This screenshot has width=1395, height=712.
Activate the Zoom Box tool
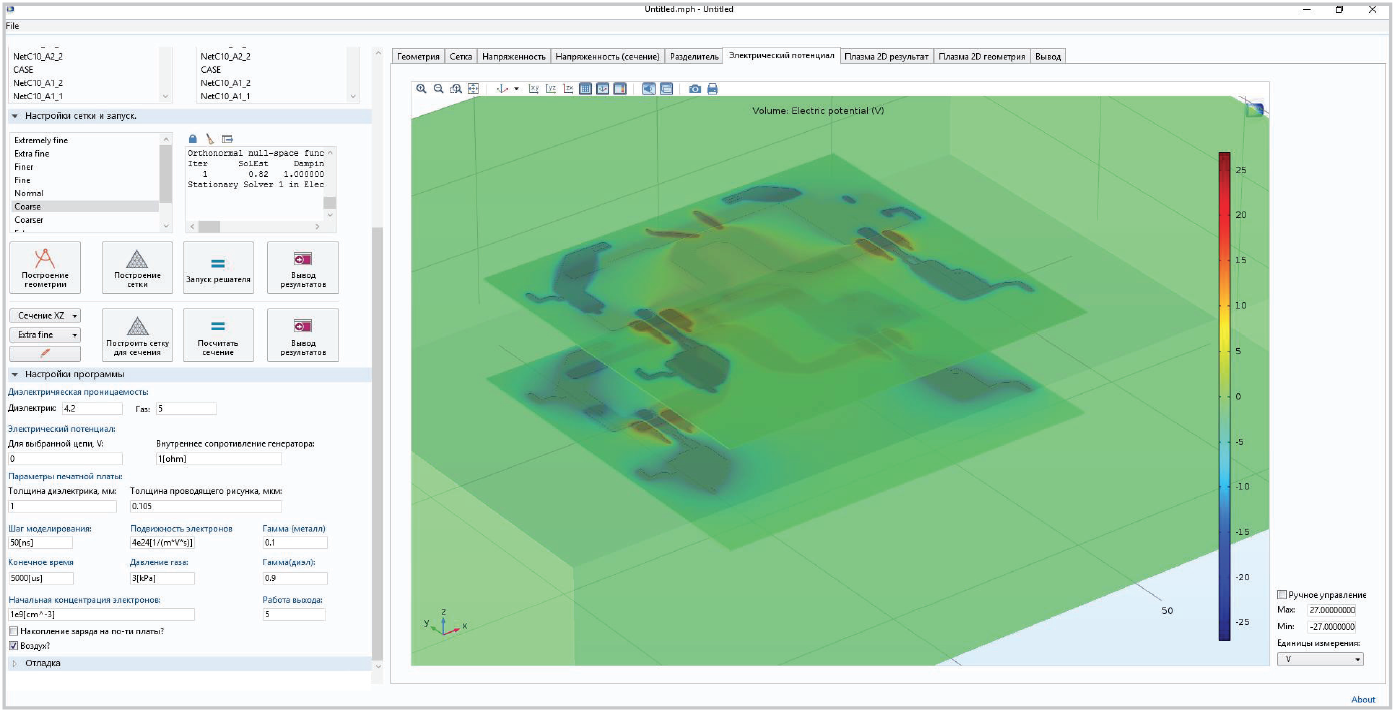[456, 89]
